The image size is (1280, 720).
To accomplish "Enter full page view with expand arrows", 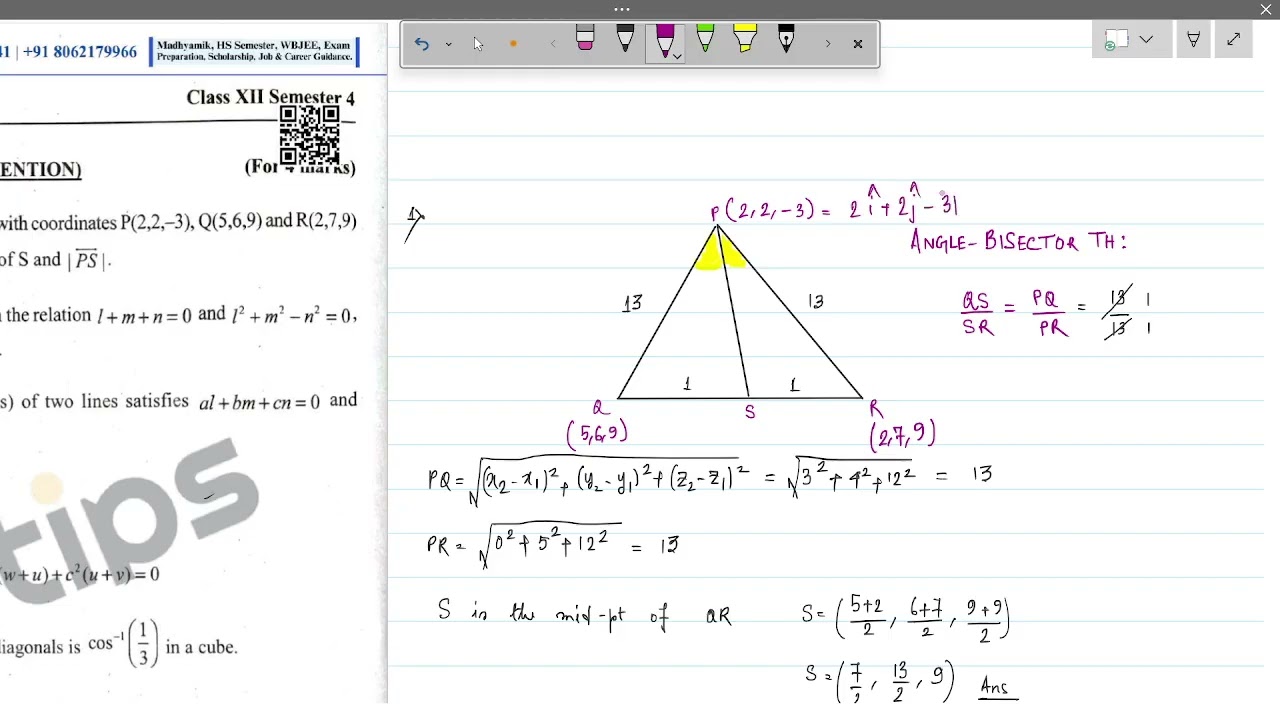I will pyautogui.click(x=1233, y=40).
